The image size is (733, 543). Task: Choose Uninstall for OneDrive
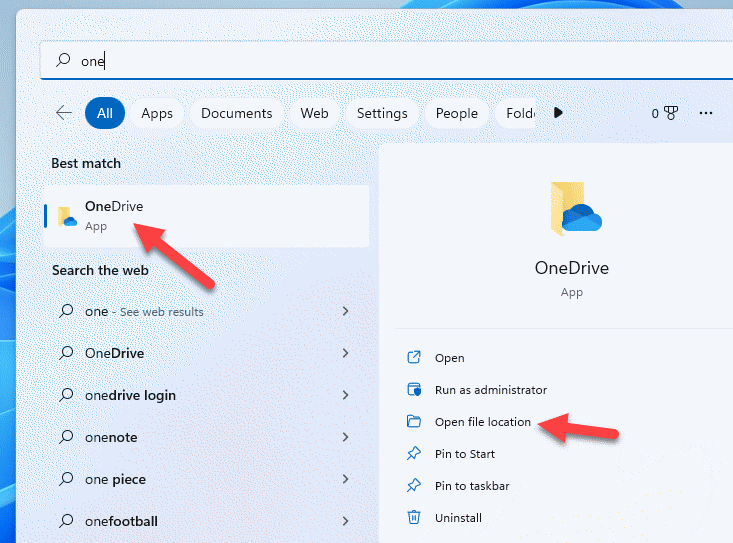click(458, 518)
